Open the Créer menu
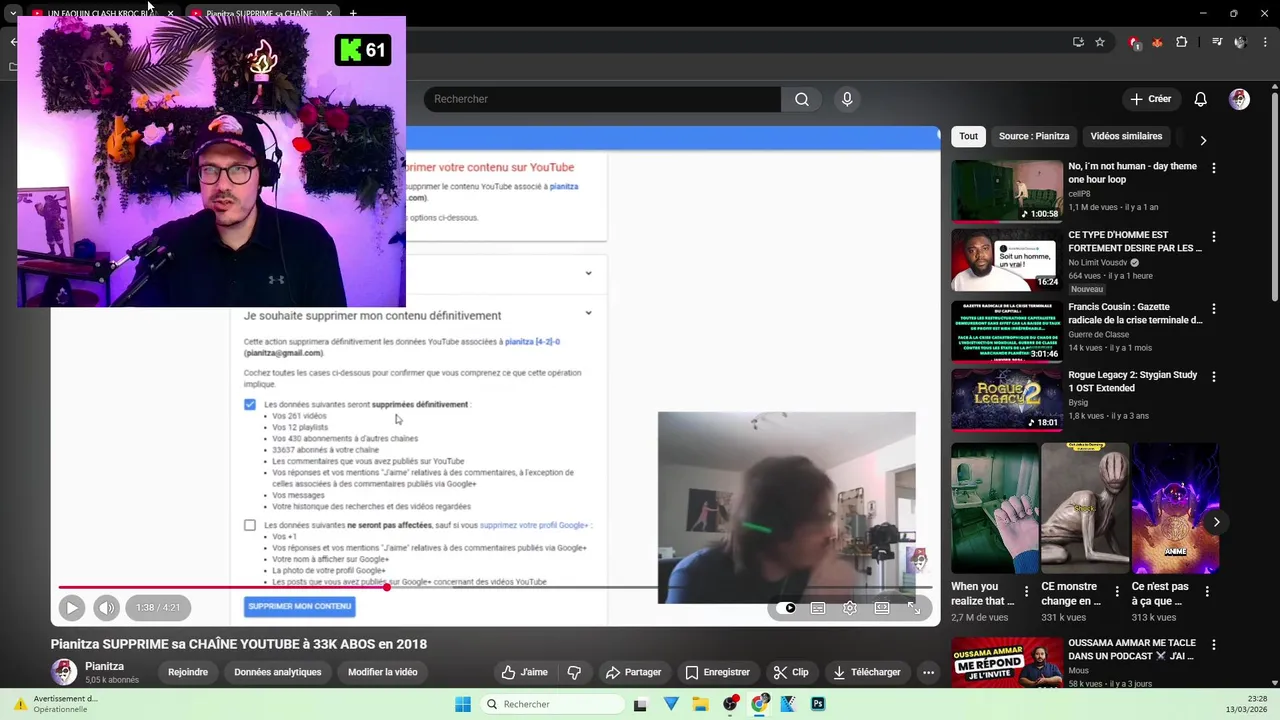The width and height of the screenshot is (1280, 720). 1151,99
